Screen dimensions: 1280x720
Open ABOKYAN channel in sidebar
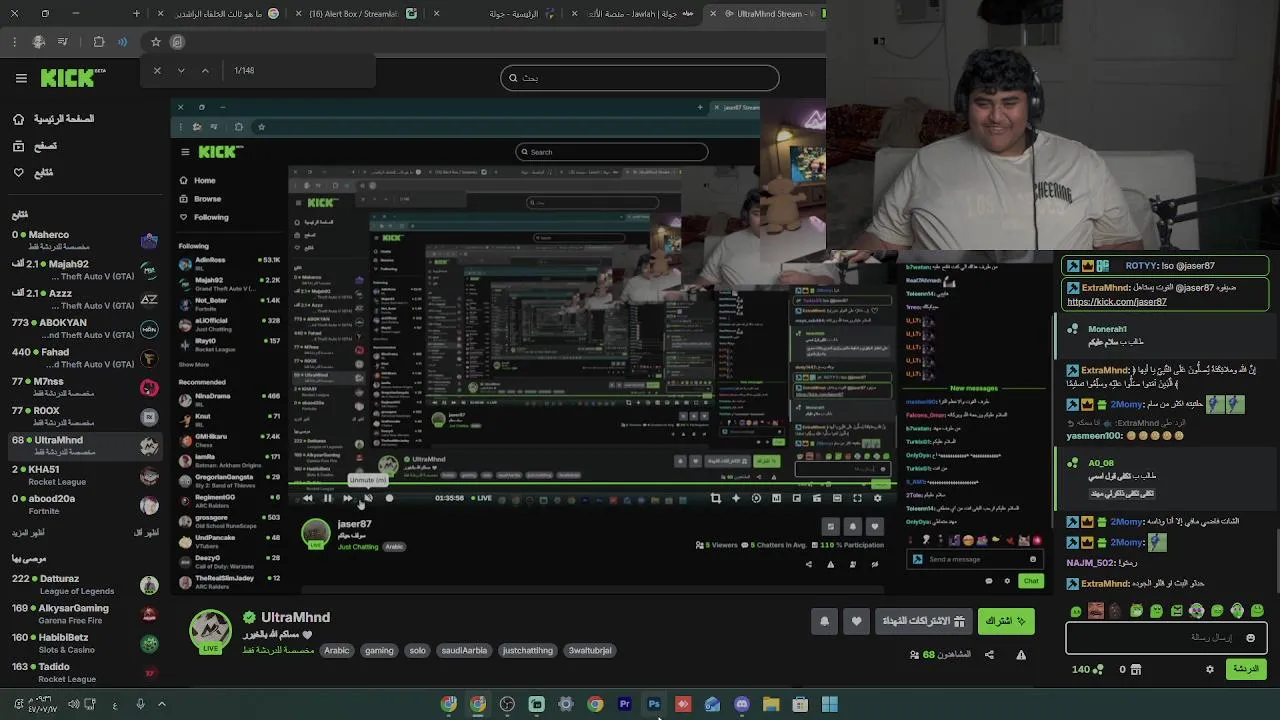(84, 328)
